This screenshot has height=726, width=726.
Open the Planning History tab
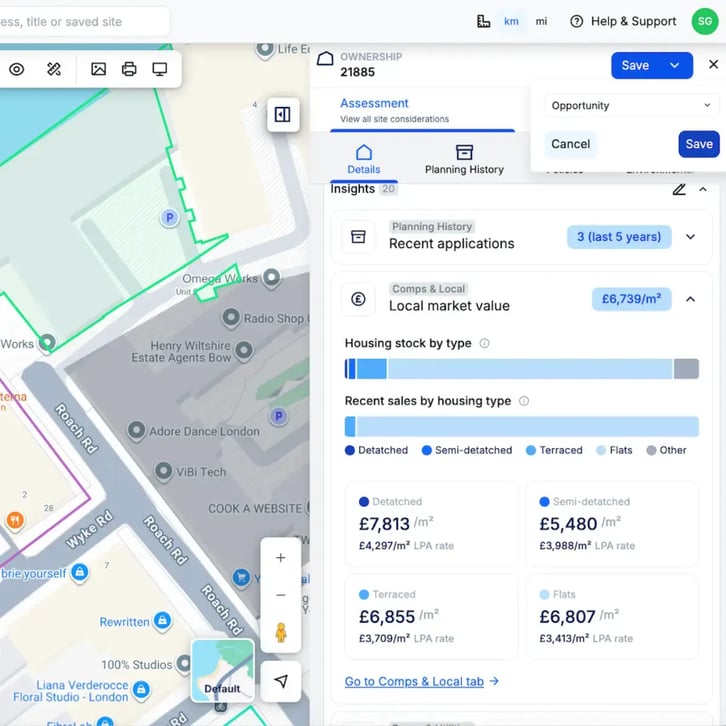tap(464, 158)
